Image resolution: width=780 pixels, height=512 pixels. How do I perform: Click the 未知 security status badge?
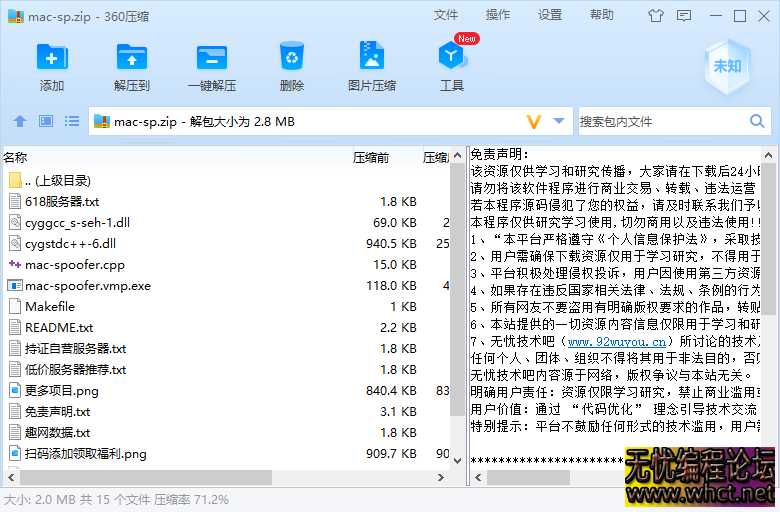click(726, 66)
